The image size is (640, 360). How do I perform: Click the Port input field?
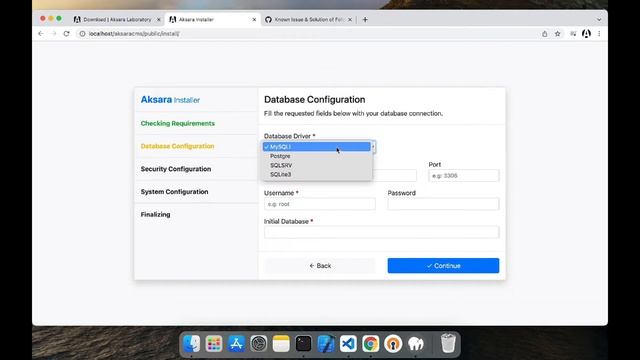464,176
